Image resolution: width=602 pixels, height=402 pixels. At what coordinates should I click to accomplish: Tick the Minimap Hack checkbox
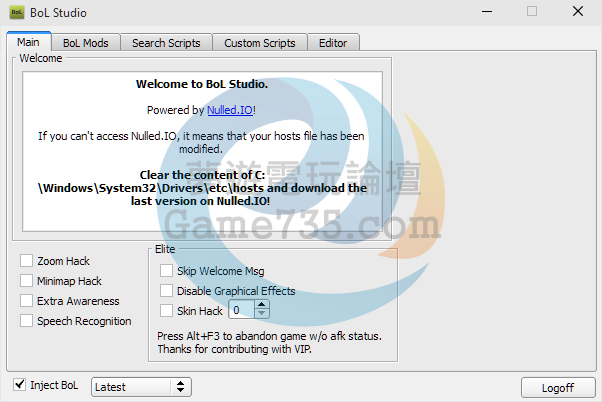tap(26, 281)
